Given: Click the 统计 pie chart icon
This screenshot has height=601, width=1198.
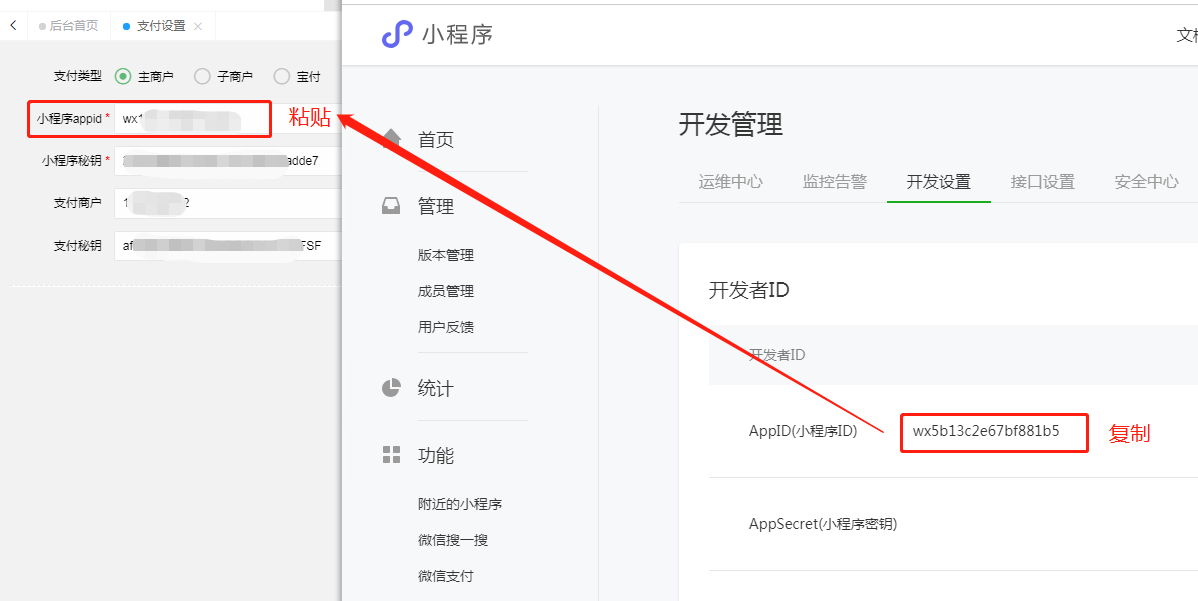Looking at the screenshot, I should point(390,388).
